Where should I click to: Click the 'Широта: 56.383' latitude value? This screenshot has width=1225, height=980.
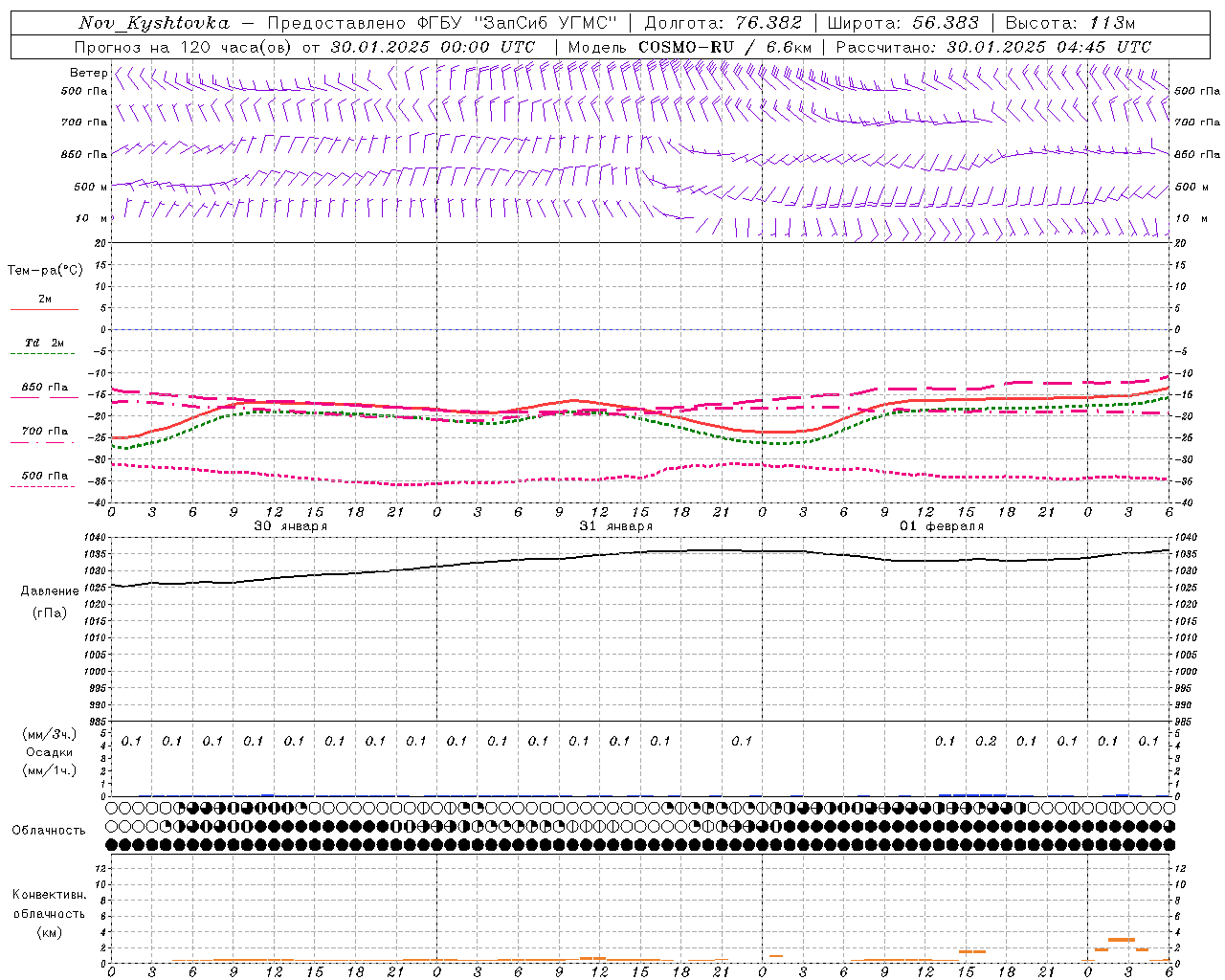click(x=902, y=23)
